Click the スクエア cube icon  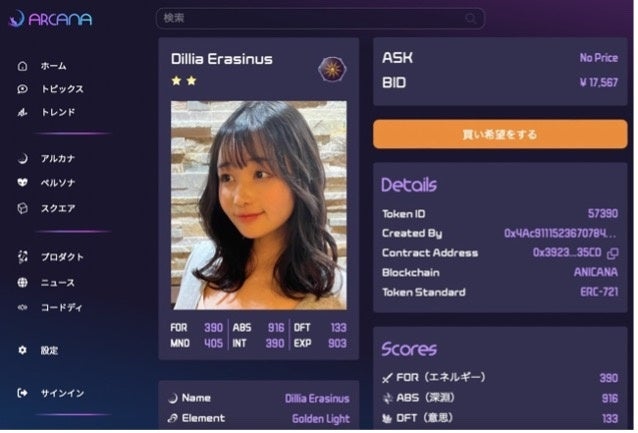pyautogui.click(x=23, y=208)
